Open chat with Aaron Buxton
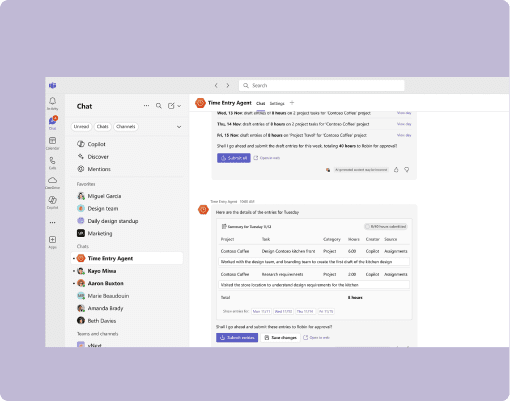510x401 pixels. (127, 283)
